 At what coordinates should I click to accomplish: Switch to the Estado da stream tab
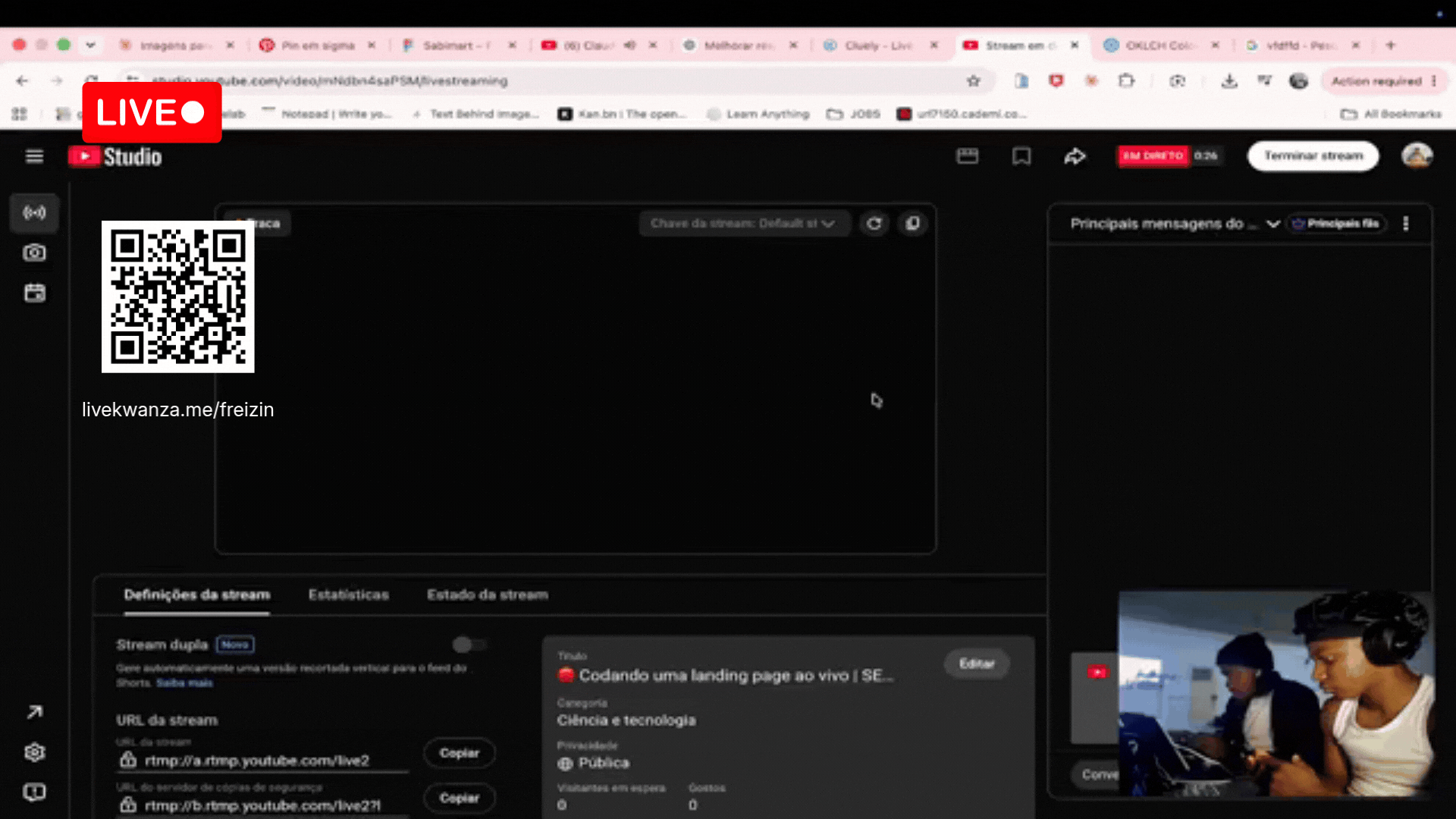tap(488, 595)
